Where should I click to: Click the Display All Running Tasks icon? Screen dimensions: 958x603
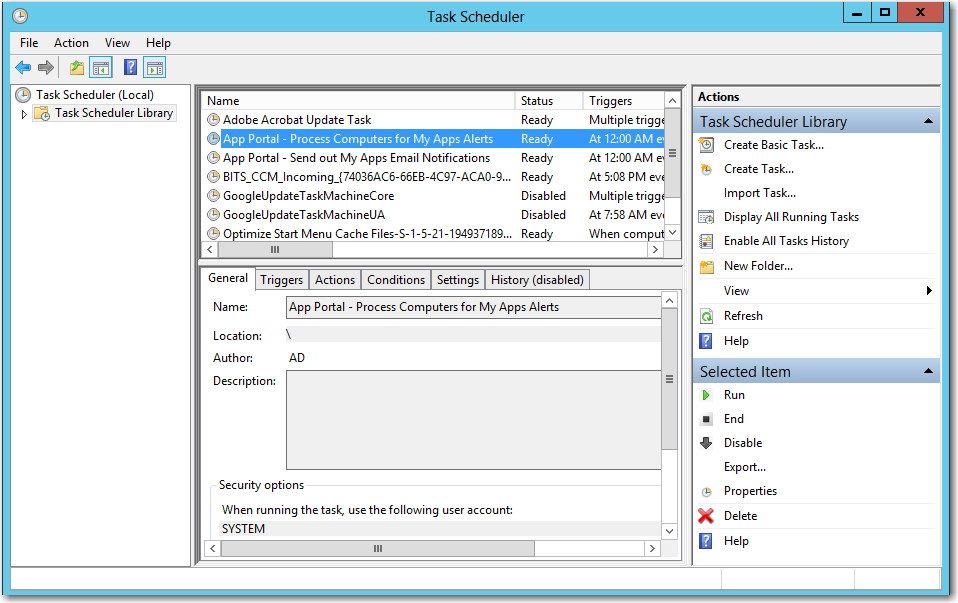click(x=706, y=217)
